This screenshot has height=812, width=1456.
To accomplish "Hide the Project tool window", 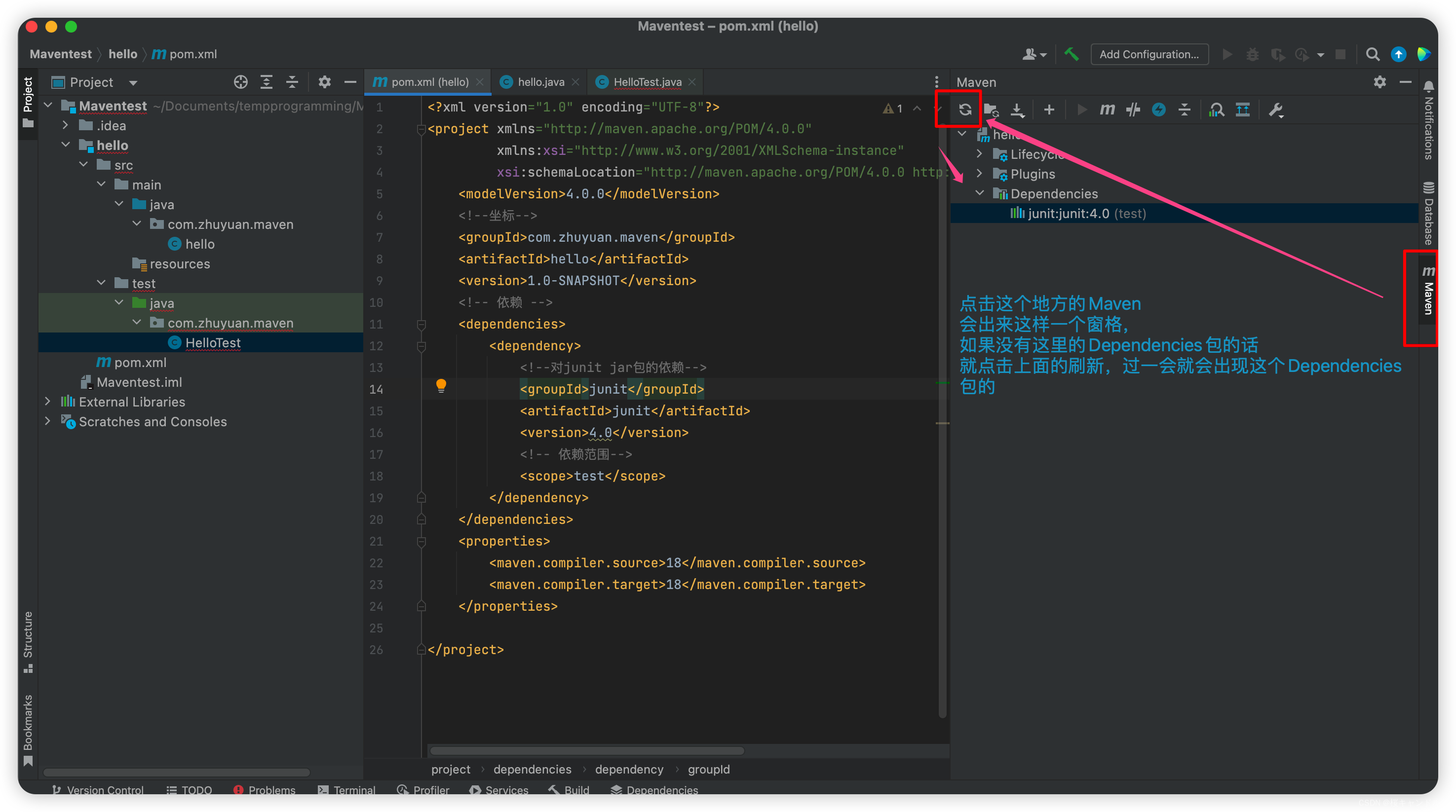I will [x=350, y=82].
